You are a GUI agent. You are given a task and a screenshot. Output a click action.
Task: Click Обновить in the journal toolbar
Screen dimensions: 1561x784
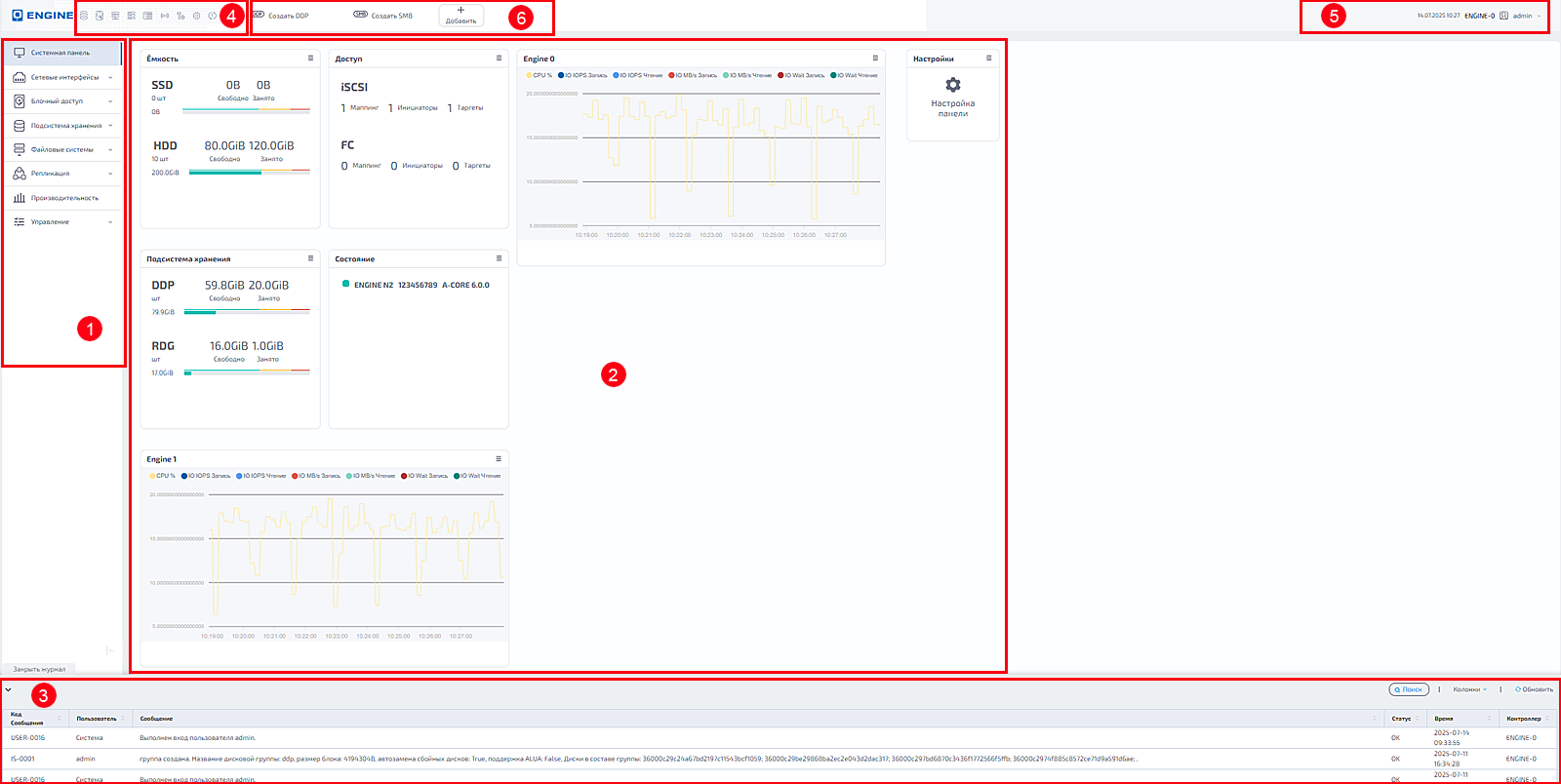pos(1534,689)
